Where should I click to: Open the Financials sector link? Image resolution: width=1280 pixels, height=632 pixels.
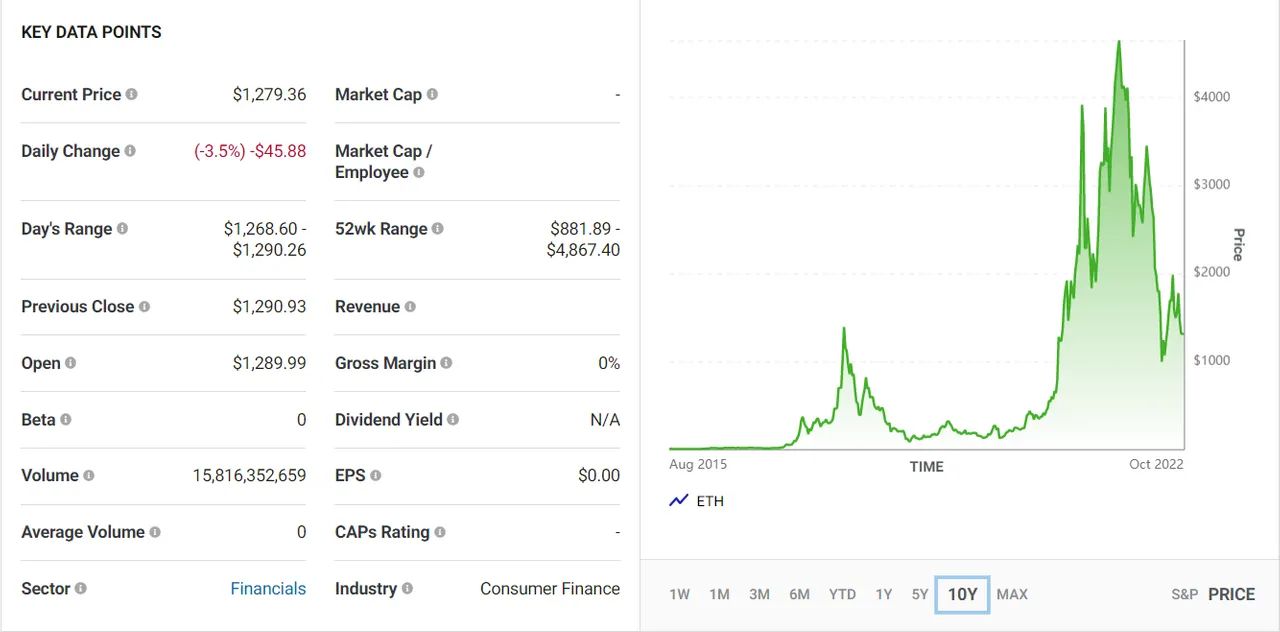268,588
